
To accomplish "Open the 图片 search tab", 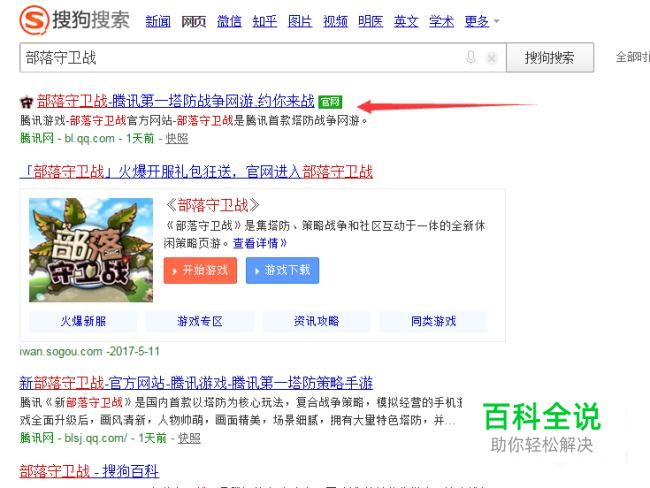I will point(300,21).
